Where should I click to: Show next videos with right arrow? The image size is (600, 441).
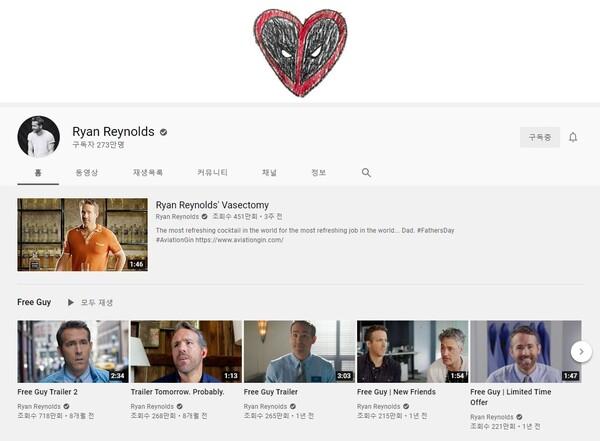[581, 351]
